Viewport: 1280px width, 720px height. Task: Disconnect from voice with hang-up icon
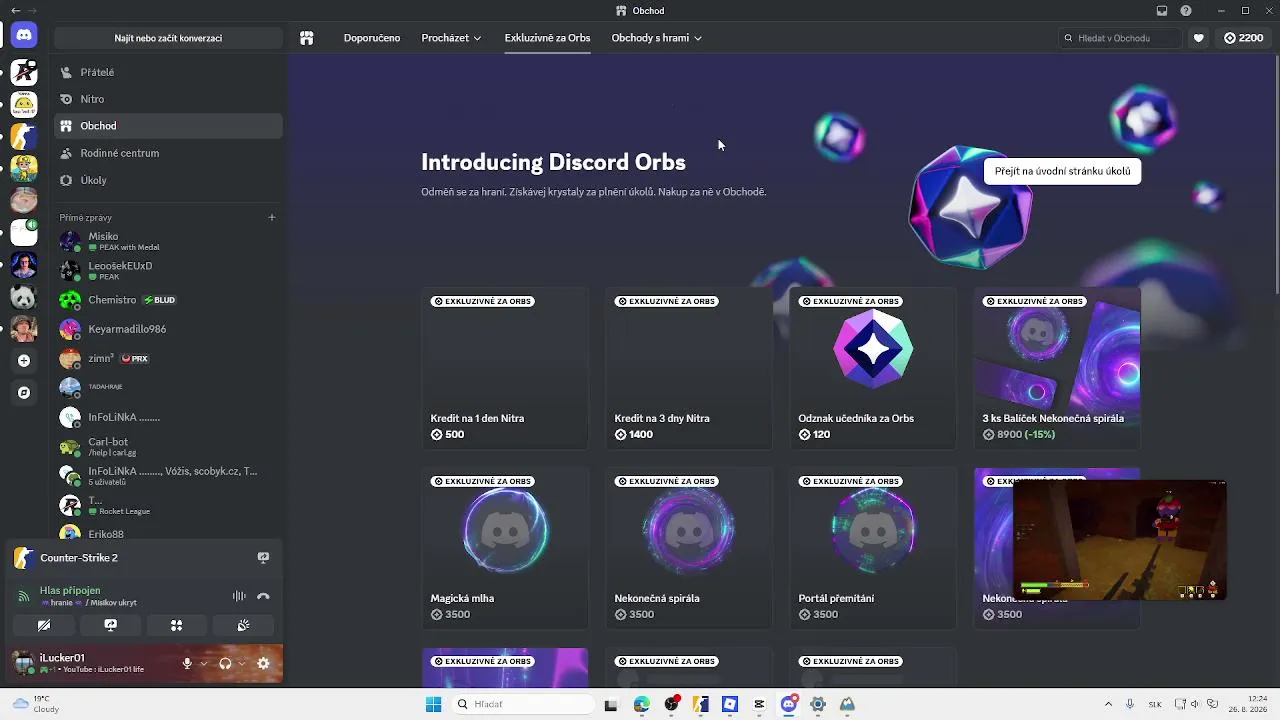pyautogui.click(x=263, y=596)
